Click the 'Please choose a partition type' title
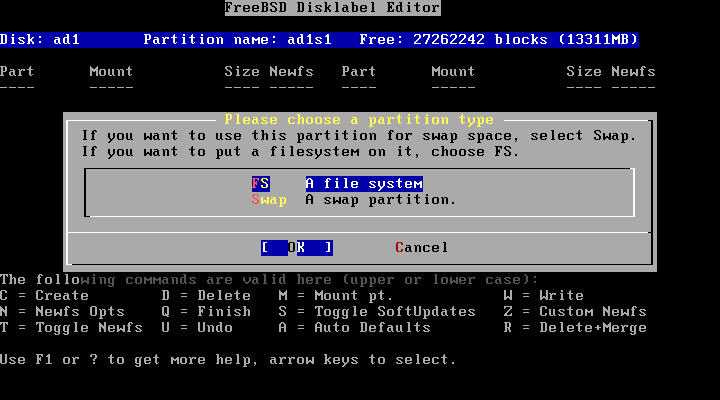The width and height of the screenshot is (720, 400). tap(359, 120)
